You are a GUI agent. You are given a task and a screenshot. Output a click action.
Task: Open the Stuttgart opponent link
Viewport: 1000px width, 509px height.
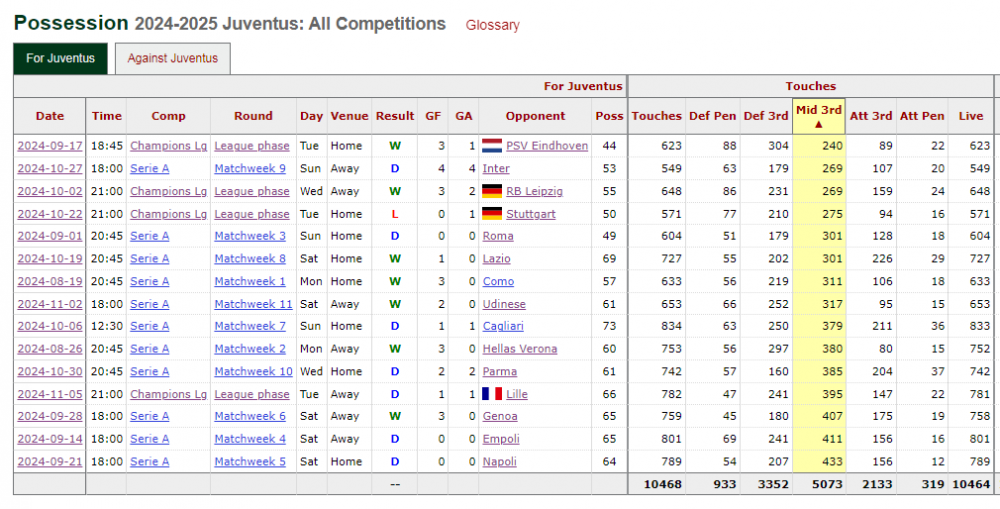coord(531,214)
